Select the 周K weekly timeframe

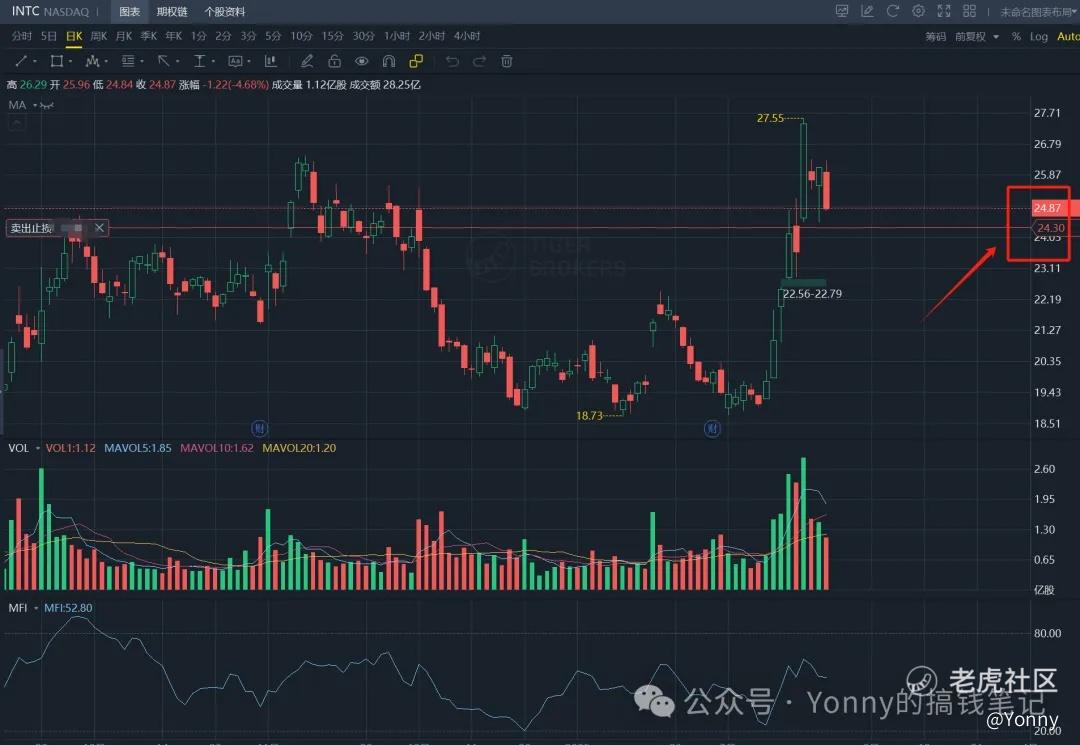click(98, 36)
